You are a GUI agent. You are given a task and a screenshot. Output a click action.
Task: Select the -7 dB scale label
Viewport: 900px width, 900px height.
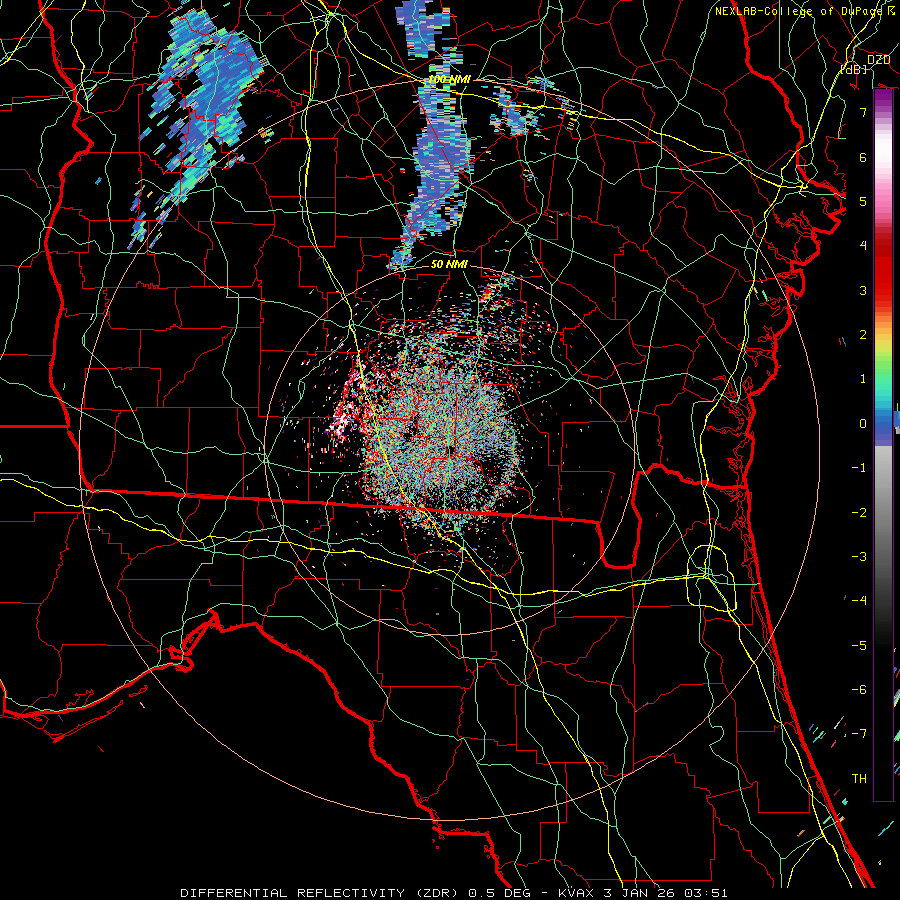coord(859,734)
